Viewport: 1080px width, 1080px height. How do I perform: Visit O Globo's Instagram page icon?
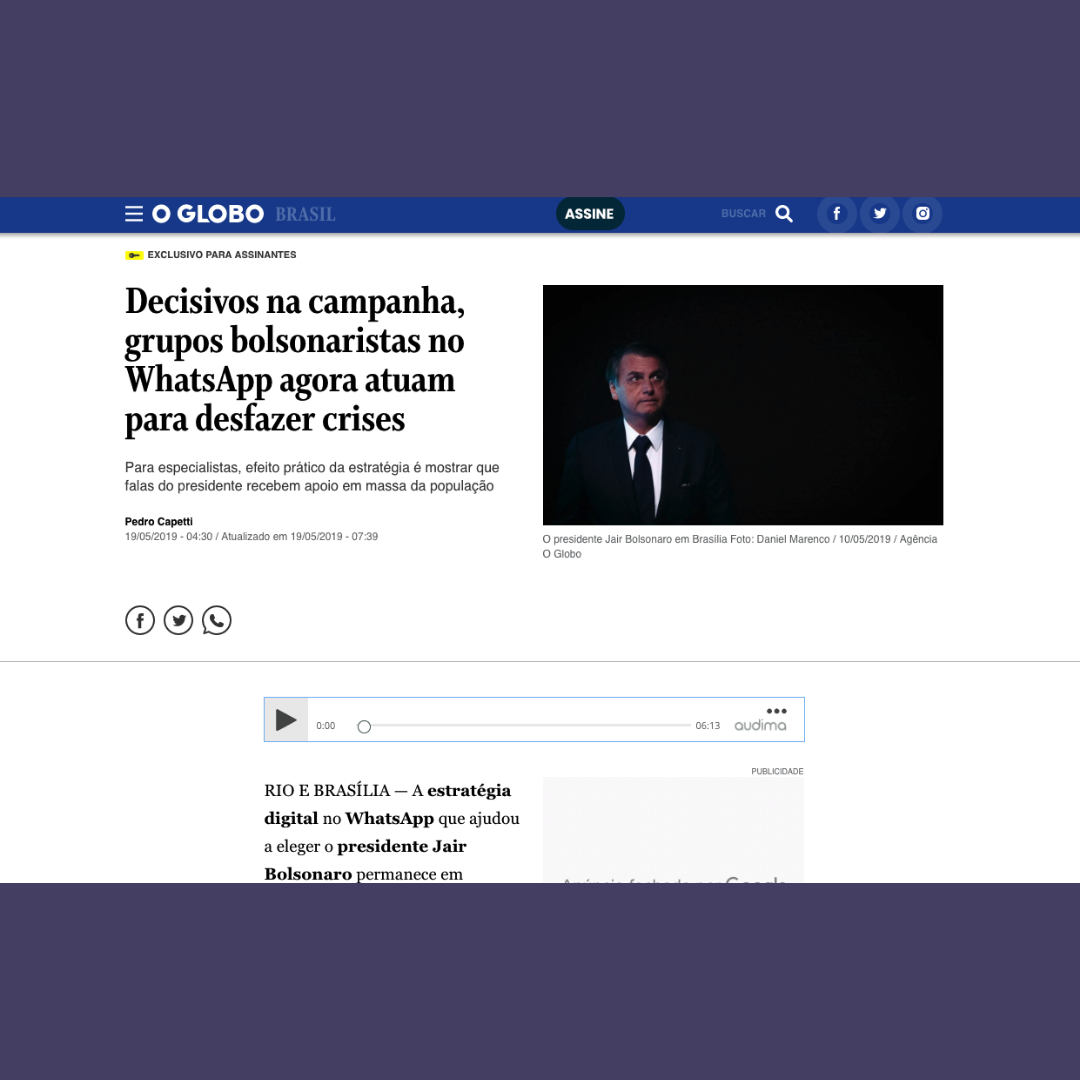(922, 213)
